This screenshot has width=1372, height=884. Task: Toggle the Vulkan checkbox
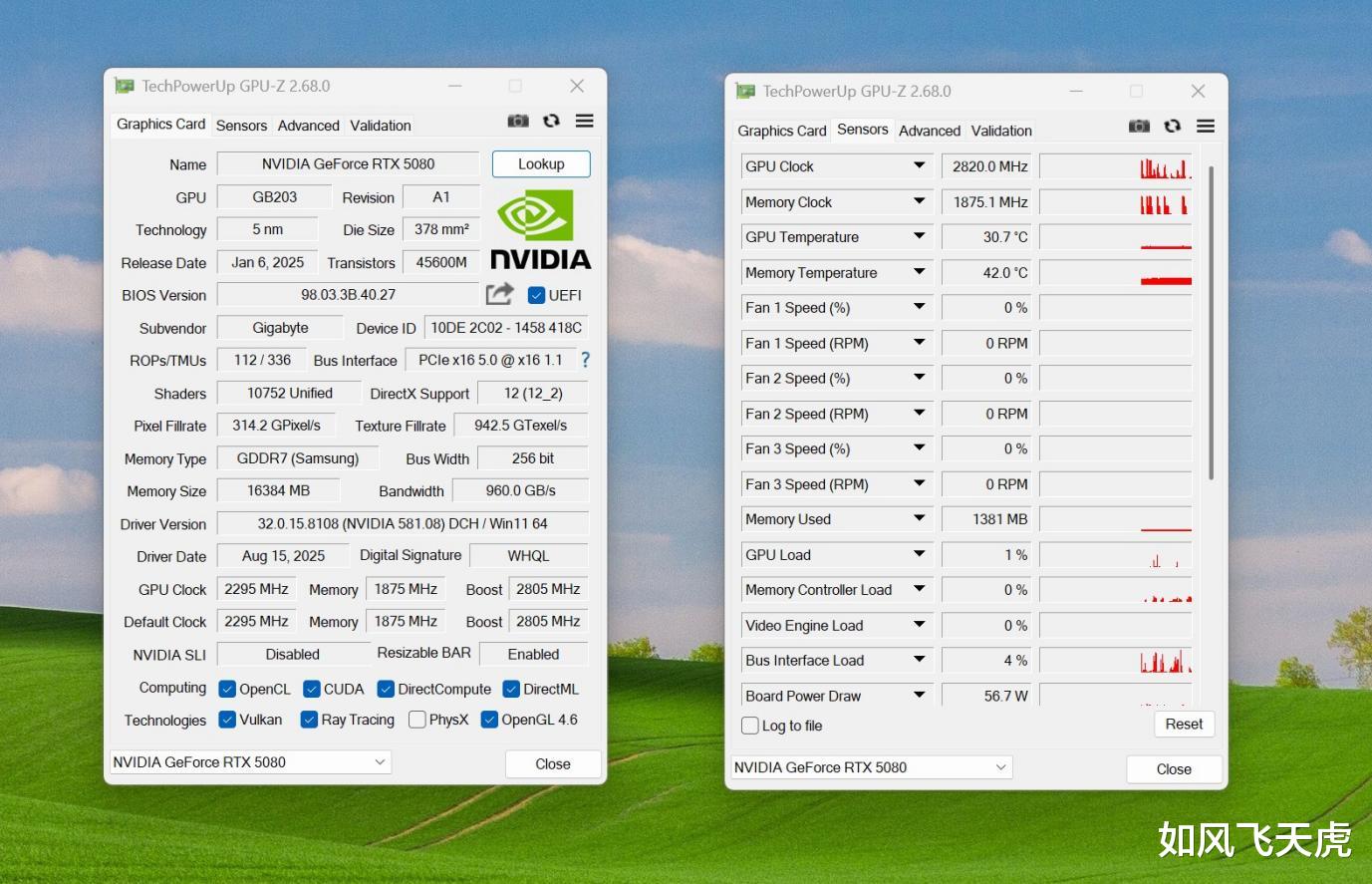[227, 720]
